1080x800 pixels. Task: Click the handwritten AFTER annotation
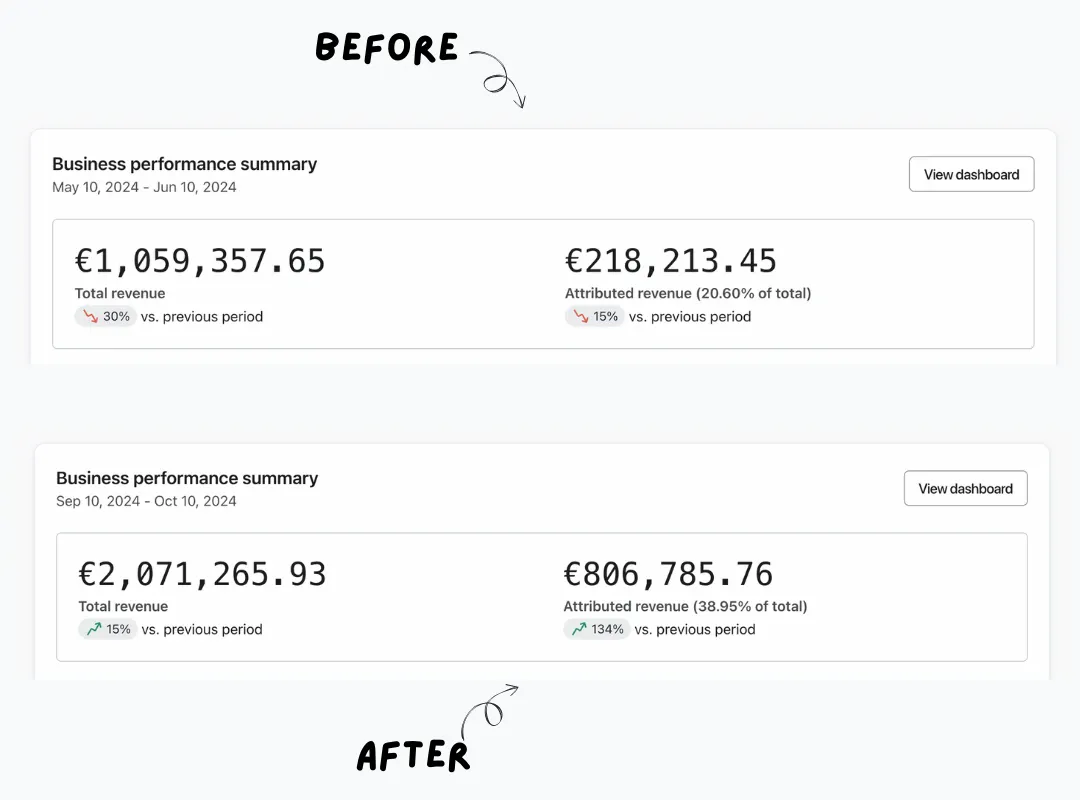[x=413, y=756]
